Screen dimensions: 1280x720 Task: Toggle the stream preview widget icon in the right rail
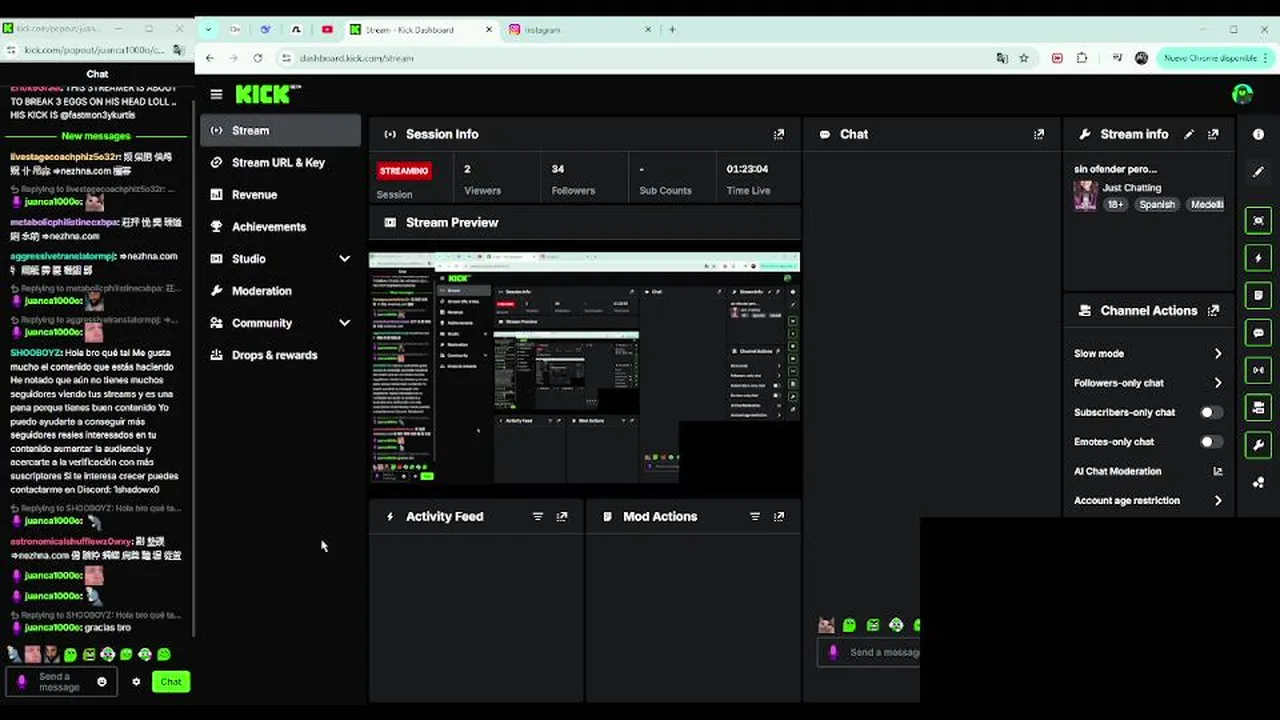click(1258, 221)
